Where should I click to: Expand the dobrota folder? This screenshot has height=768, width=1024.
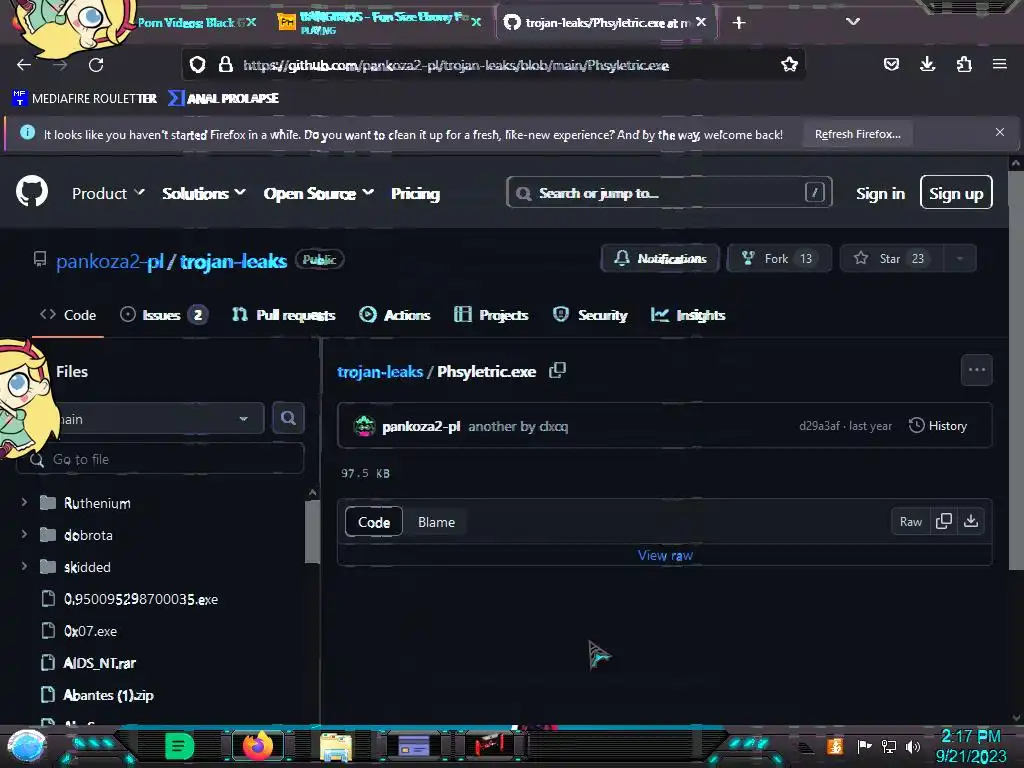point(24,534)
